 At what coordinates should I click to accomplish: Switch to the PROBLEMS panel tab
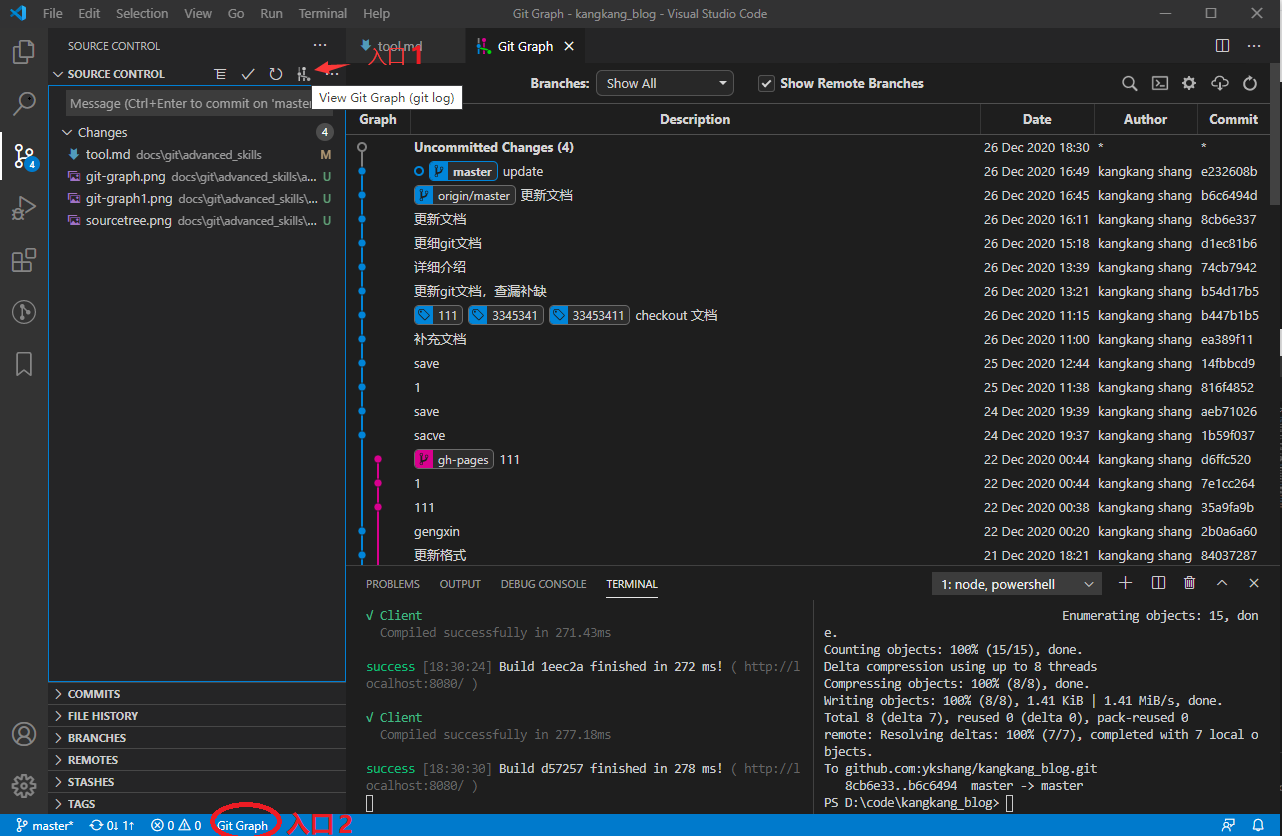click(393, 584)
